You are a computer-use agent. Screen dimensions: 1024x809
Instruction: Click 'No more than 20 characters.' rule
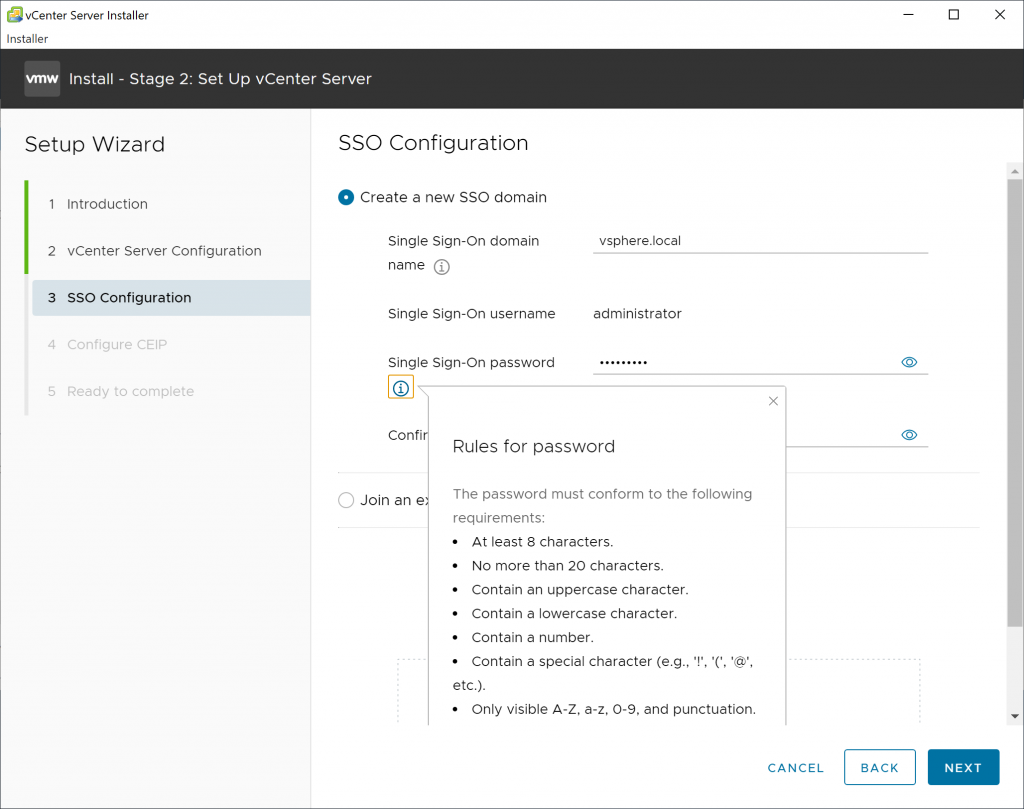coord(568,565)
